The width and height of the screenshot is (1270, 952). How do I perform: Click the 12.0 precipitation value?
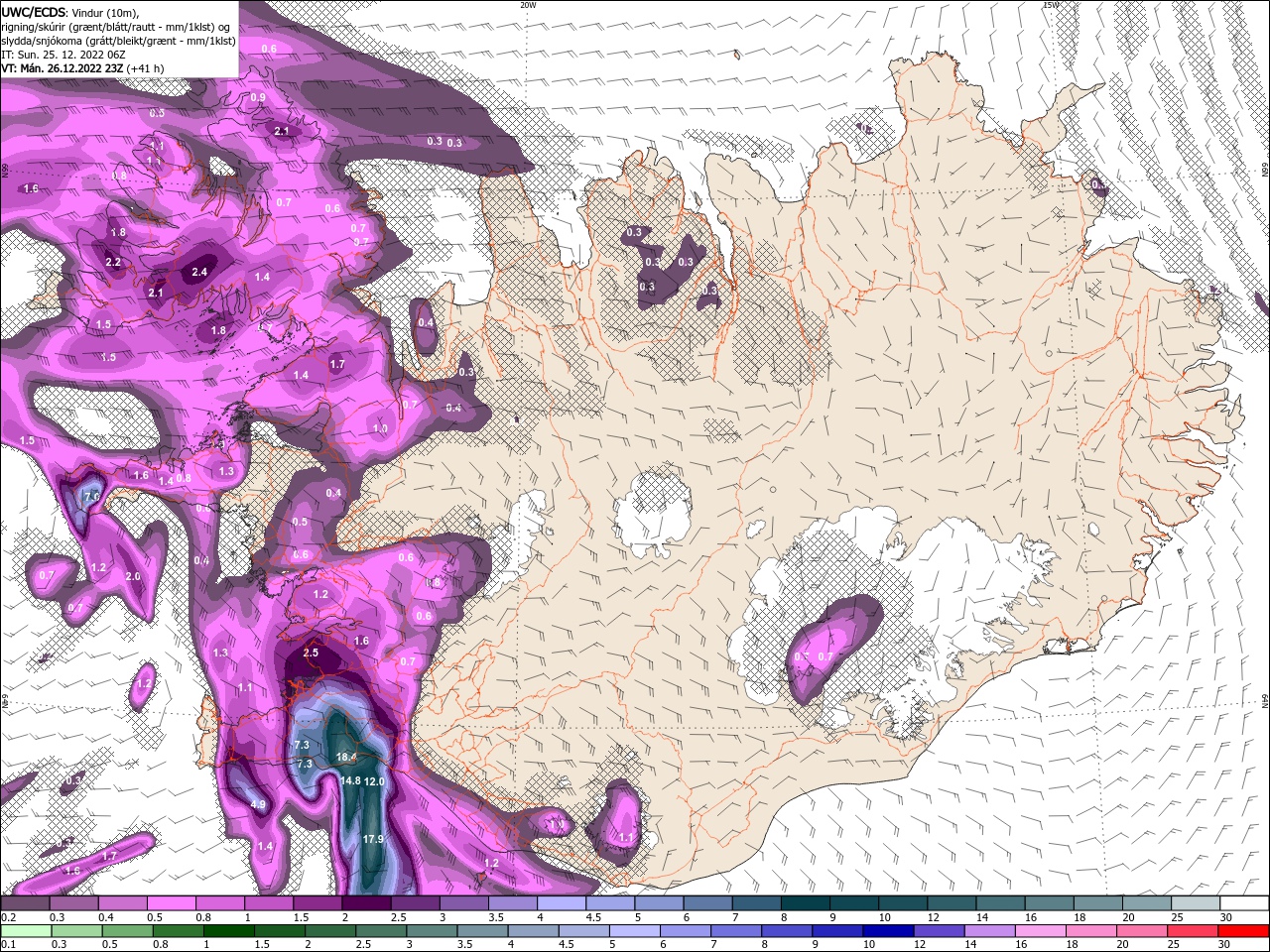pos(374,781)
